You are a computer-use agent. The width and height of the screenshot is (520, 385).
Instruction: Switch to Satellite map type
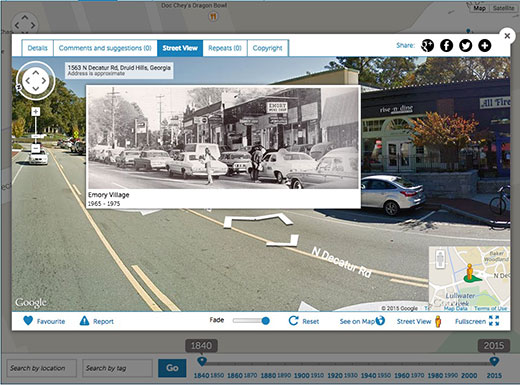[503, 8]
